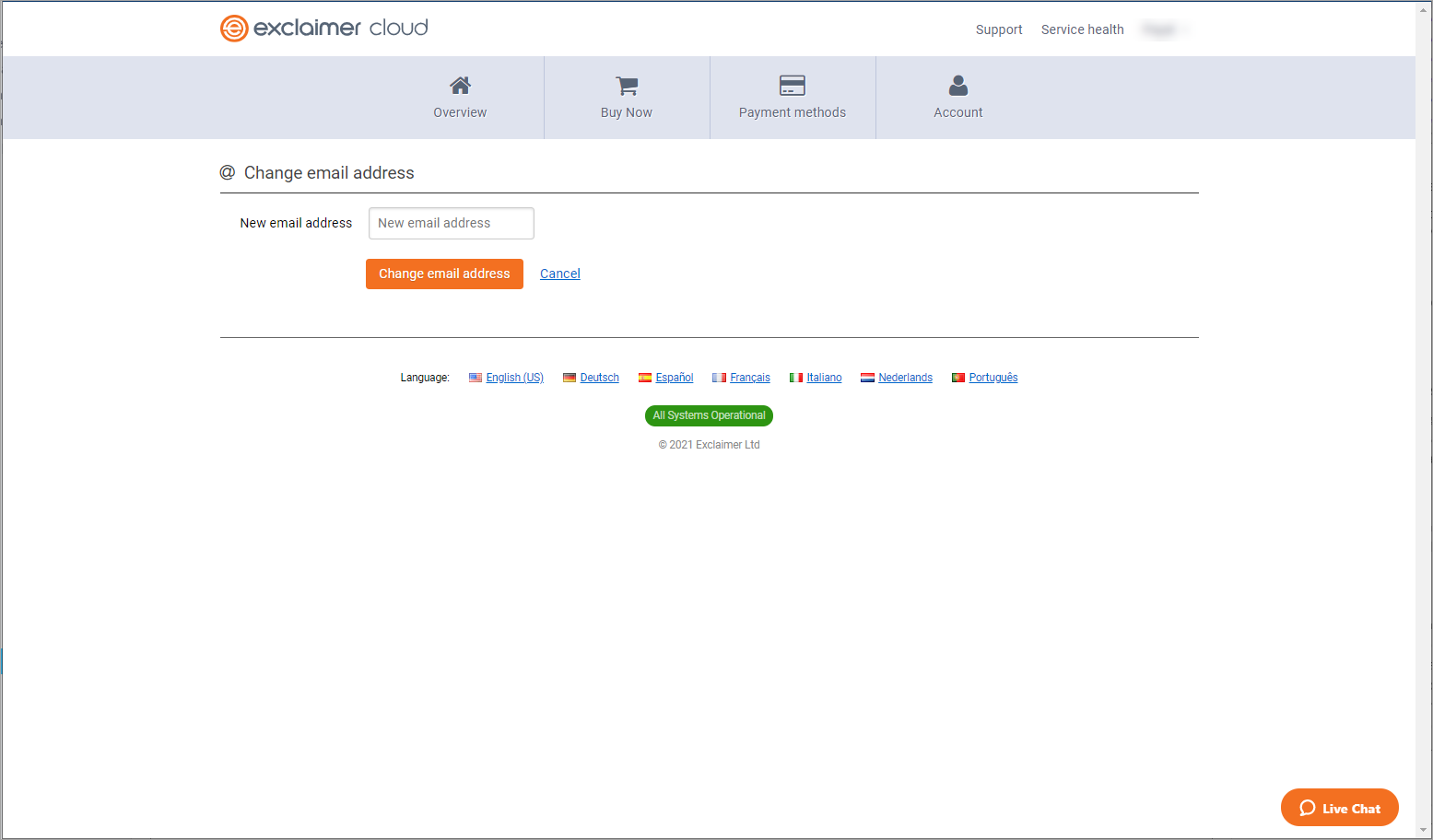Click the US flag icon
This screenshot has height=840, width=1433.
pos(476,378)
